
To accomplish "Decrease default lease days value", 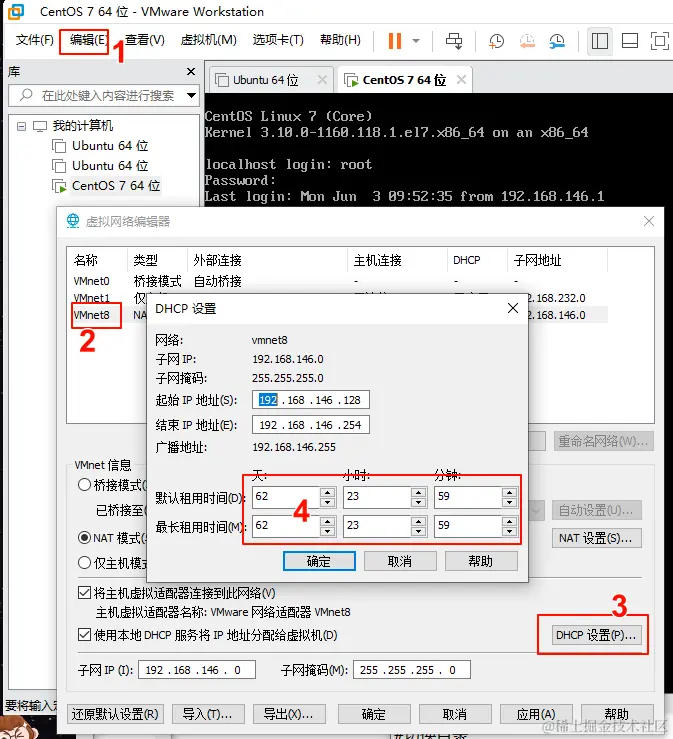I will tap(328, 502).
